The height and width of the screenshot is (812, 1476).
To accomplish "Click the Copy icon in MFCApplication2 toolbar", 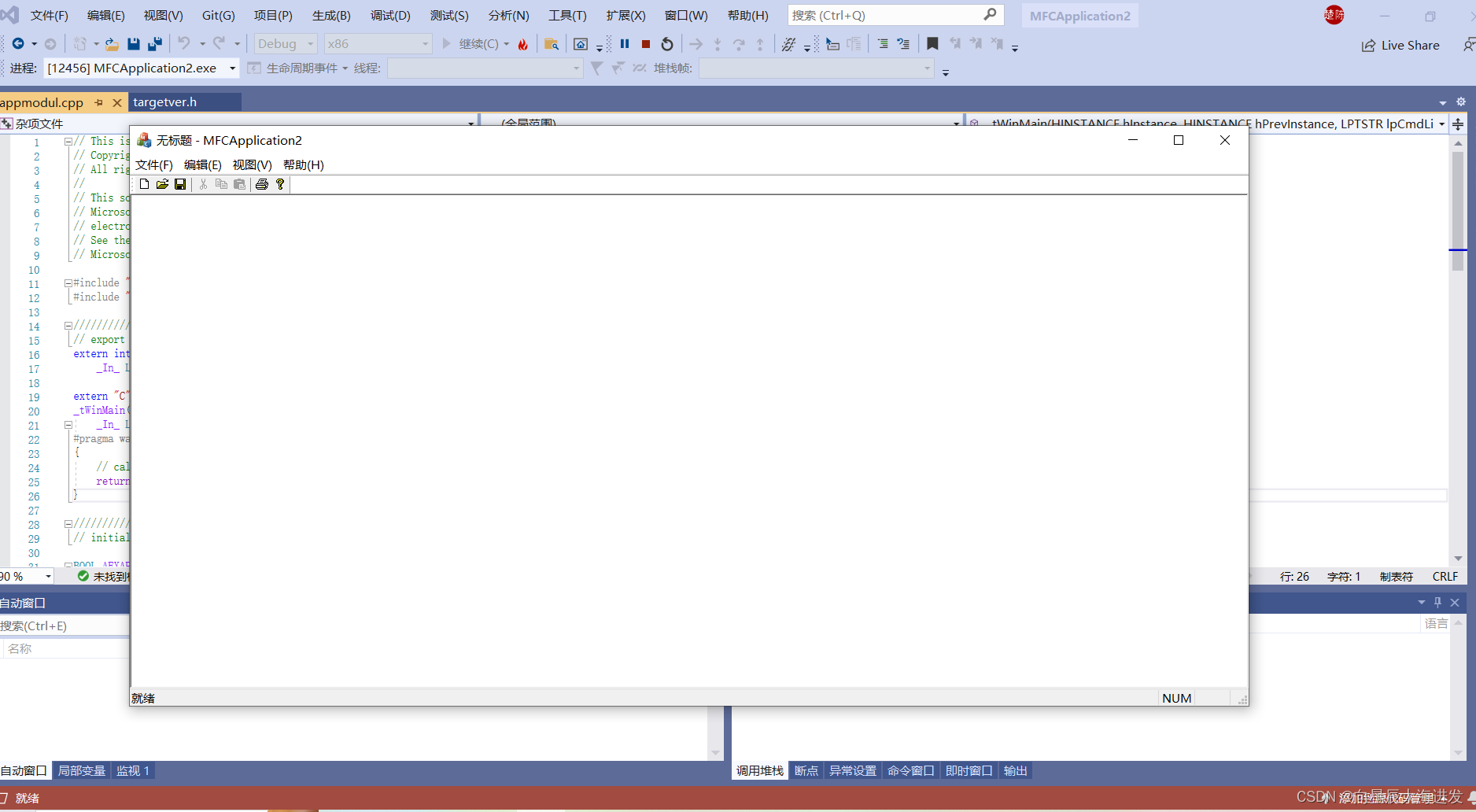I will 221,184.
